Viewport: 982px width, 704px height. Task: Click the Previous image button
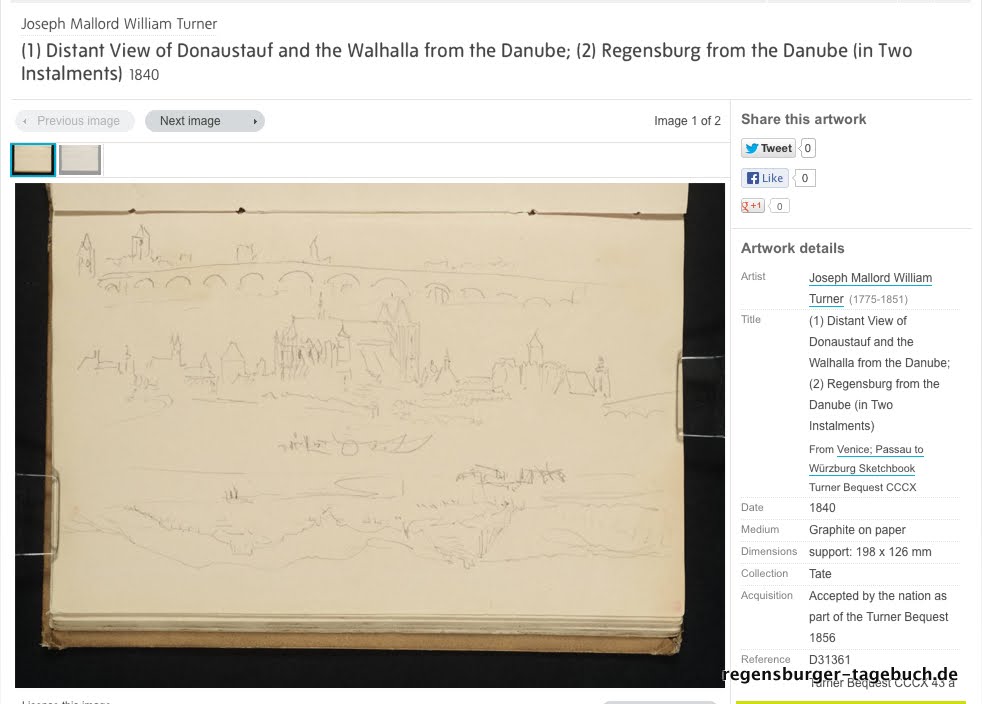[x=75, y=121]
